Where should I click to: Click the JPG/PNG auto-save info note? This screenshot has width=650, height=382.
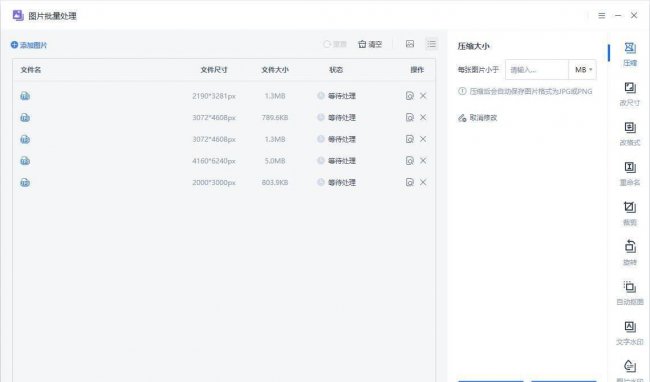(525, 91)
